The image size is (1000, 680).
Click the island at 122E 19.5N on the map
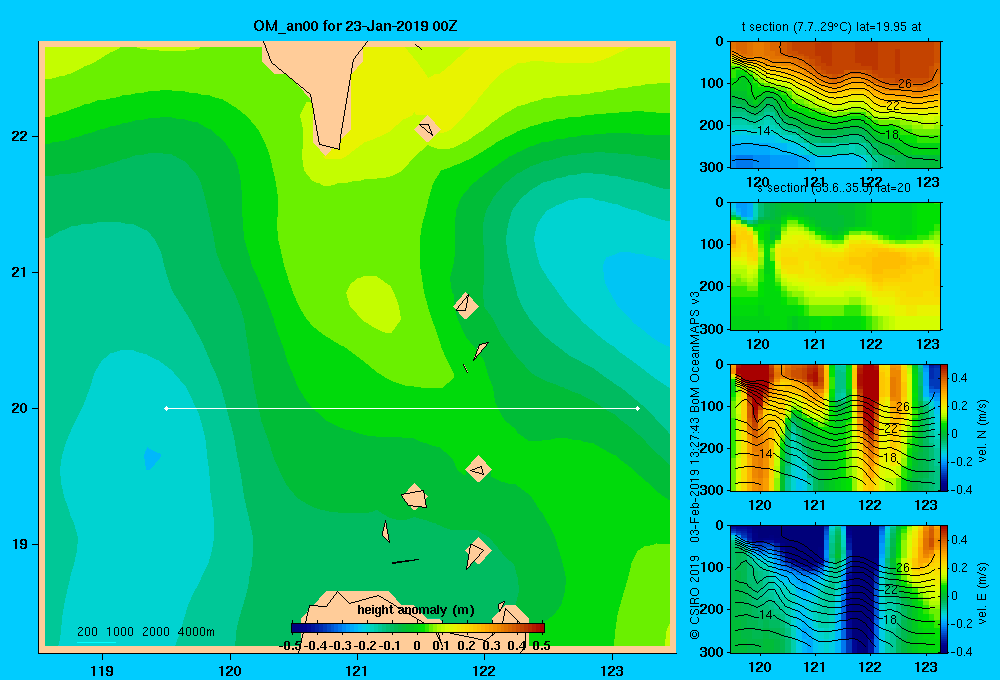point(478,469)
